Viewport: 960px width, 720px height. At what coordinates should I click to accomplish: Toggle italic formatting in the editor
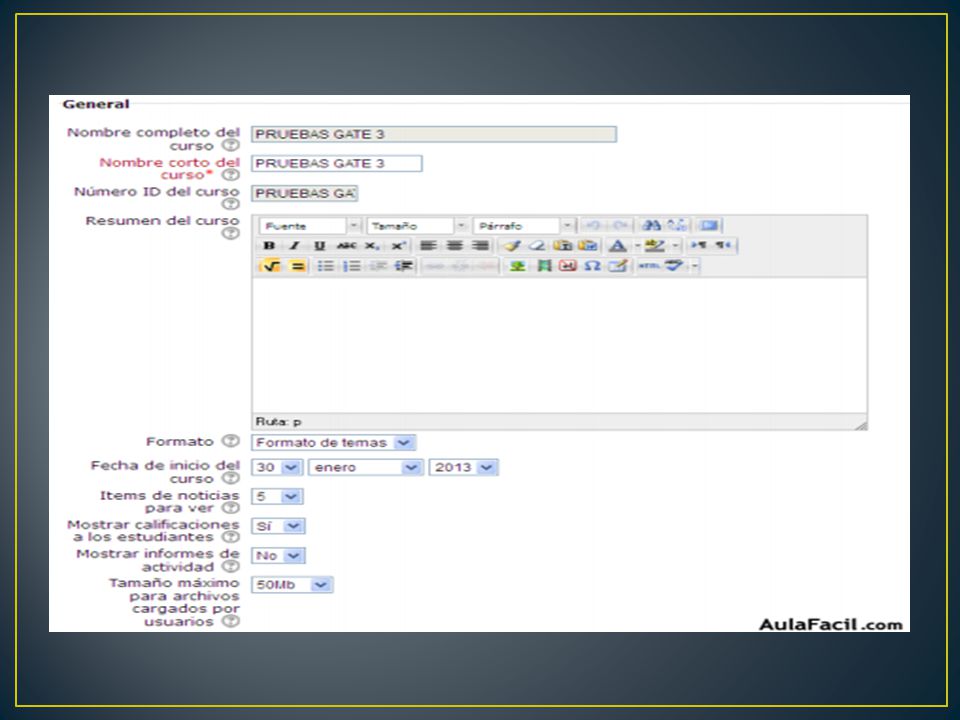294,246
